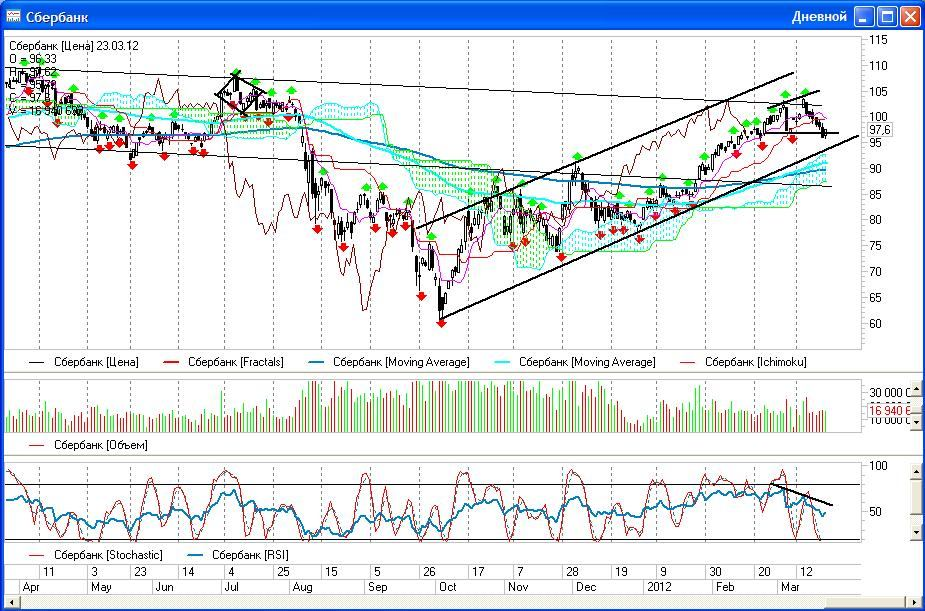
Task: Click the Feb month label on the time axis
Action: 724,587
